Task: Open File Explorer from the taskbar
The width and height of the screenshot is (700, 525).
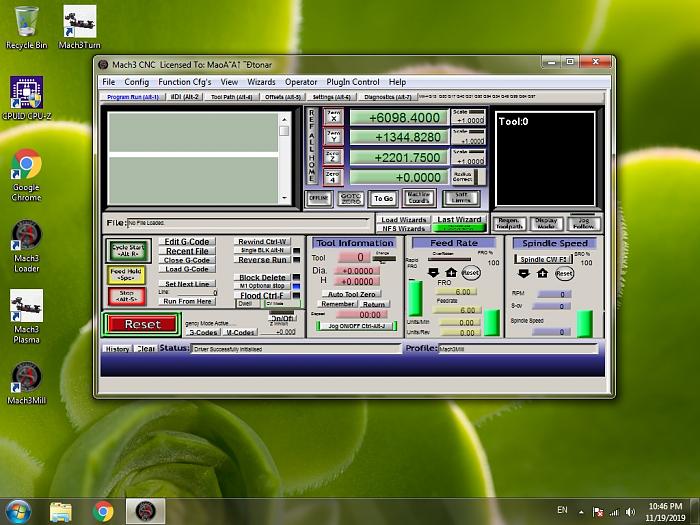Action: [61, 512]
